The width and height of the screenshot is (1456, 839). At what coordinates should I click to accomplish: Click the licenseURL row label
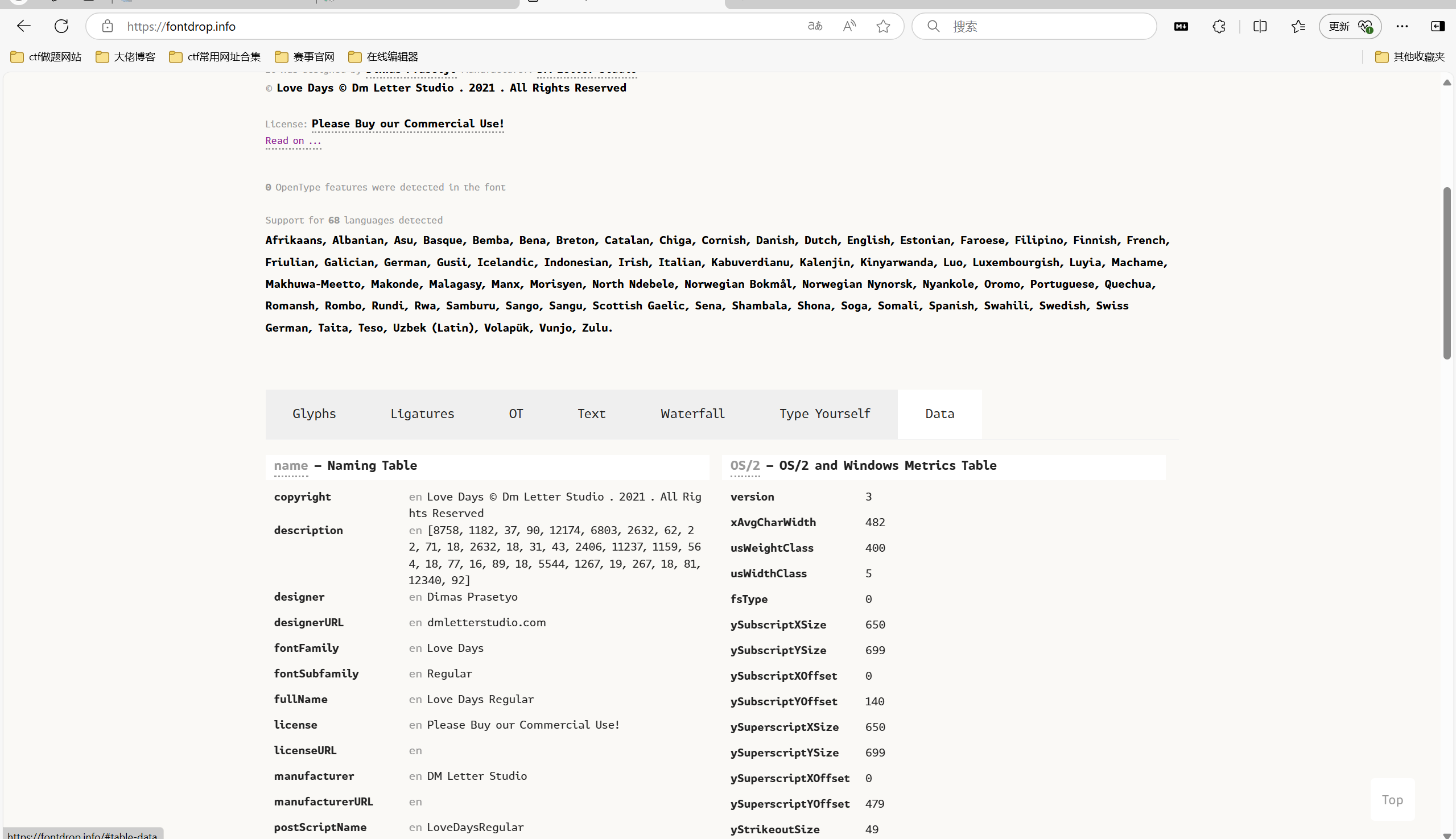point(305,750)
